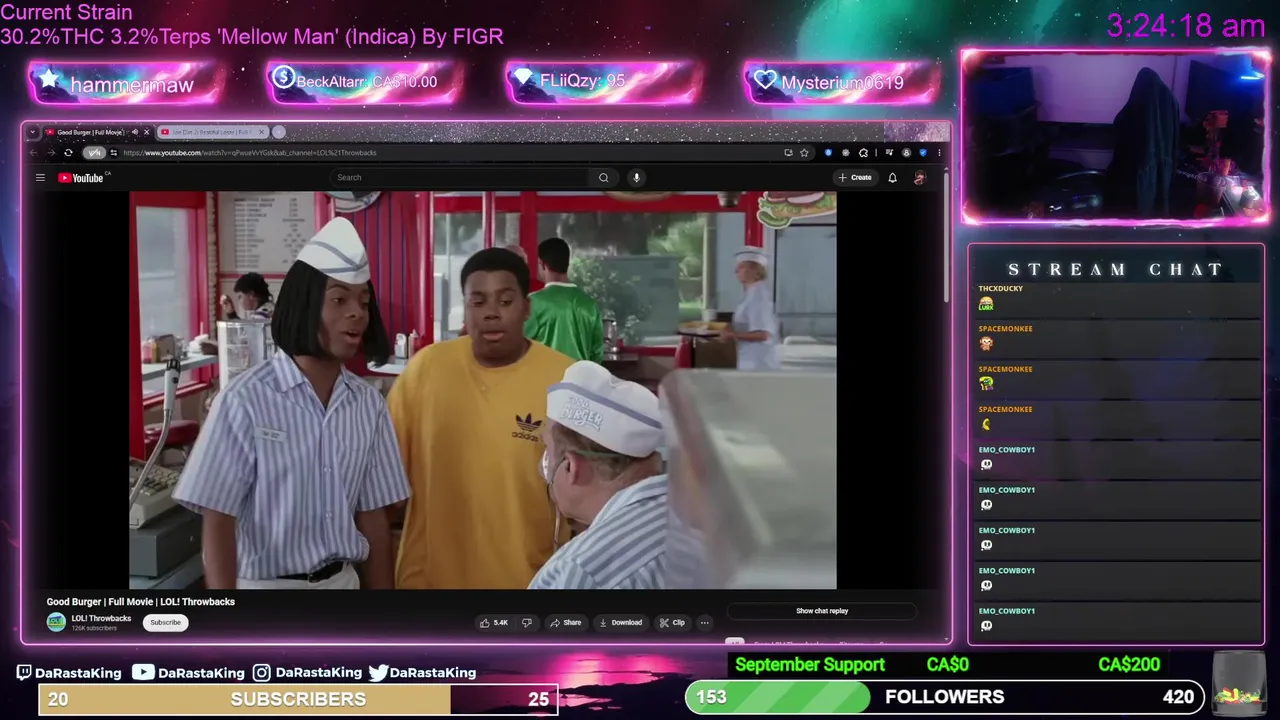Click the Current Strain overlay title

point(66,13)
